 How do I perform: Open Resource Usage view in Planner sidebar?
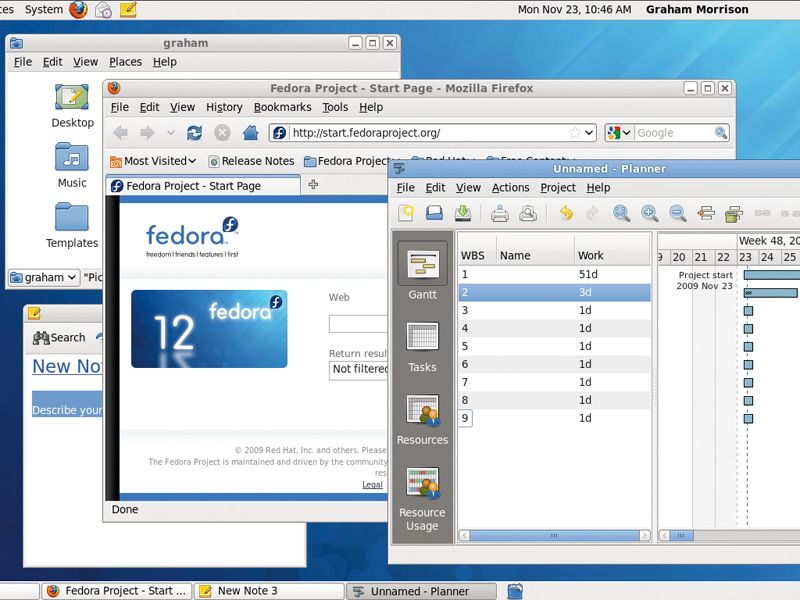coord(422,499)
